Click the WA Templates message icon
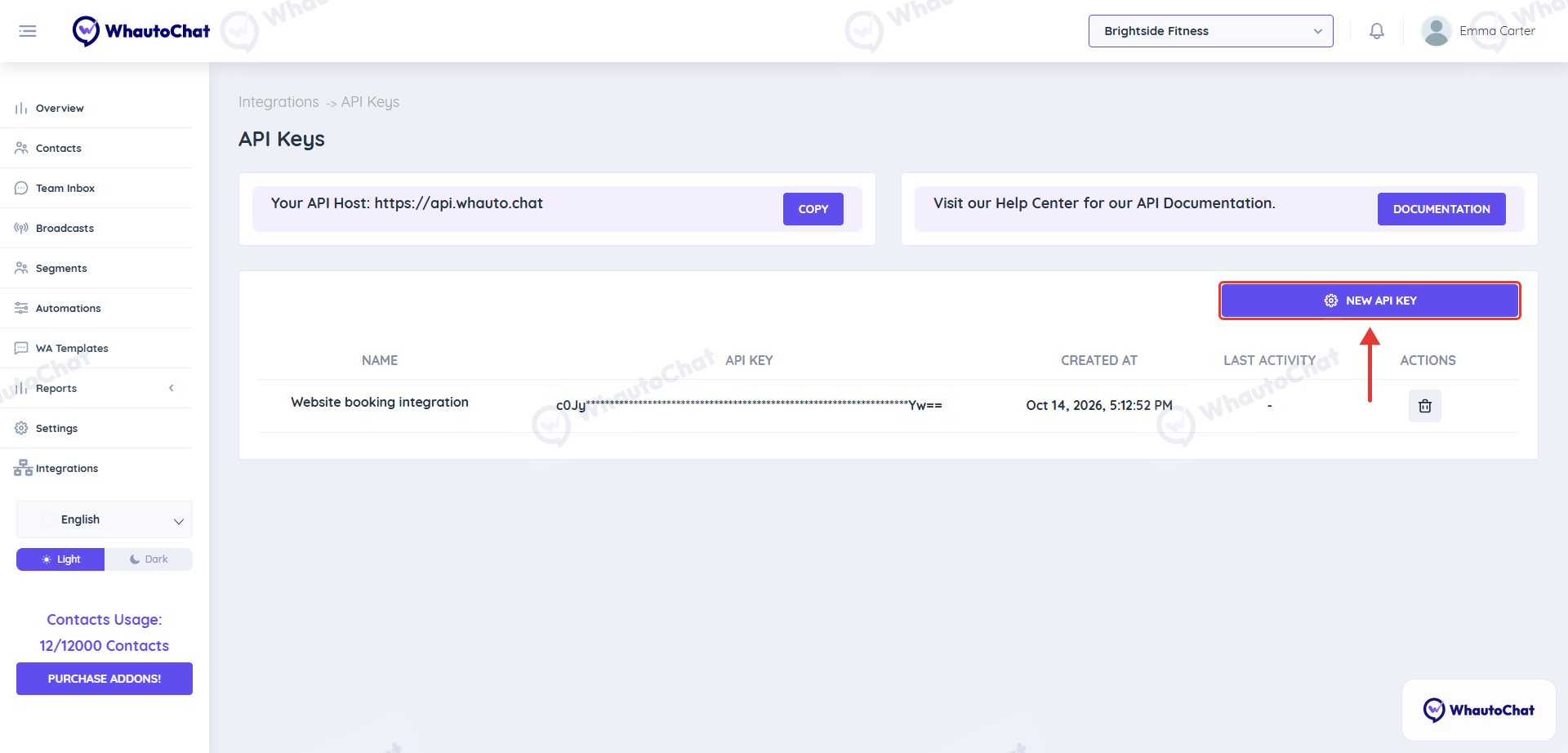This screenshot has height=753, width=1568. 21,349
